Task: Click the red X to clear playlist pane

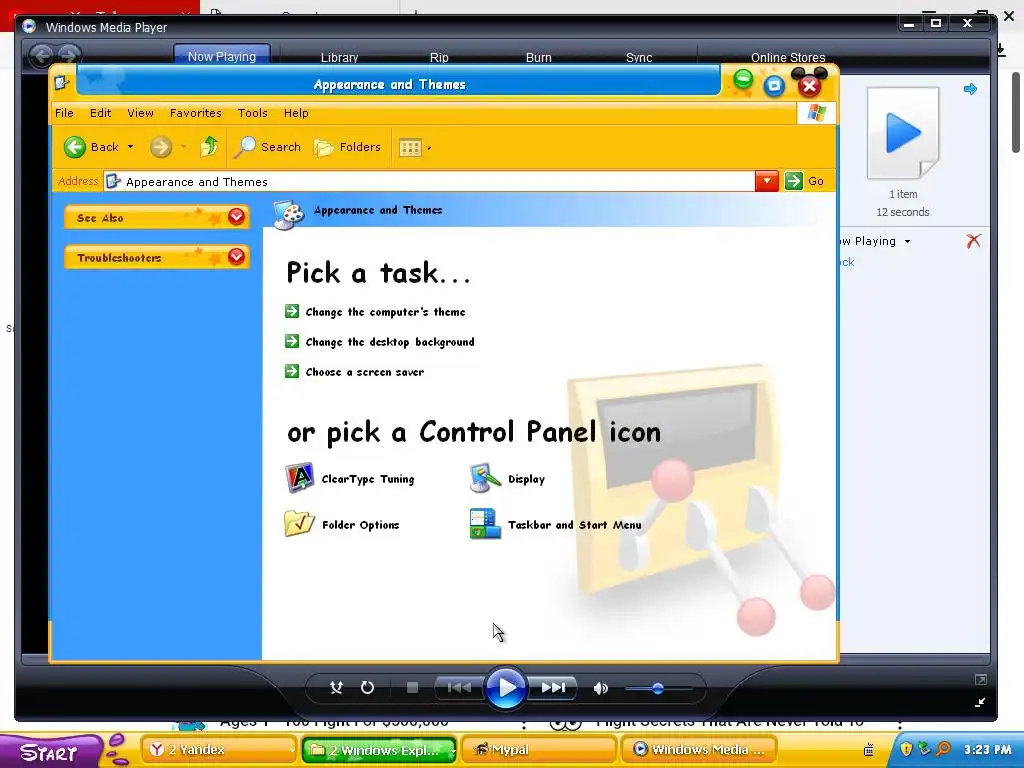Action: [x=973, y=241]
